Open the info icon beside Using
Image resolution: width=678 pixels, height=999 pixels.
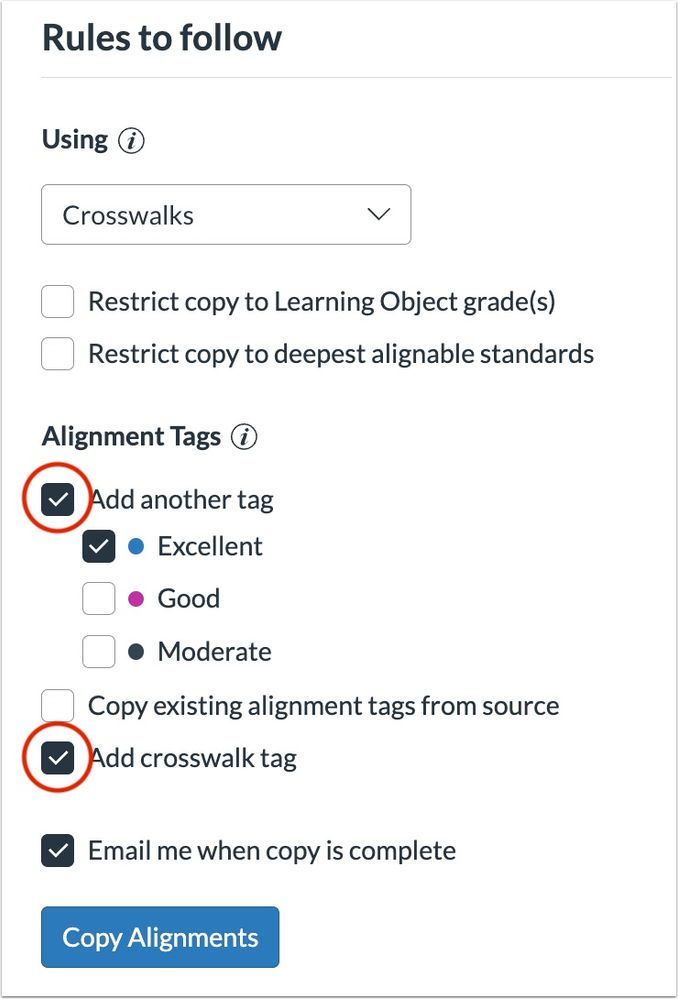(131, 141)
